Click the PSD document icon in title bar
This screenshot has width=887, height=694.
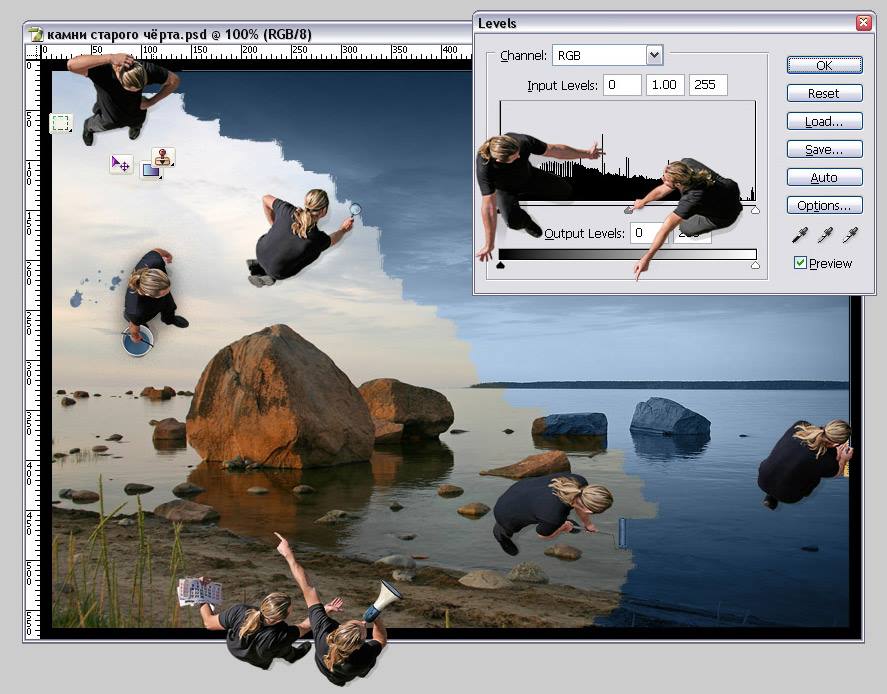[x=36, y=35]
